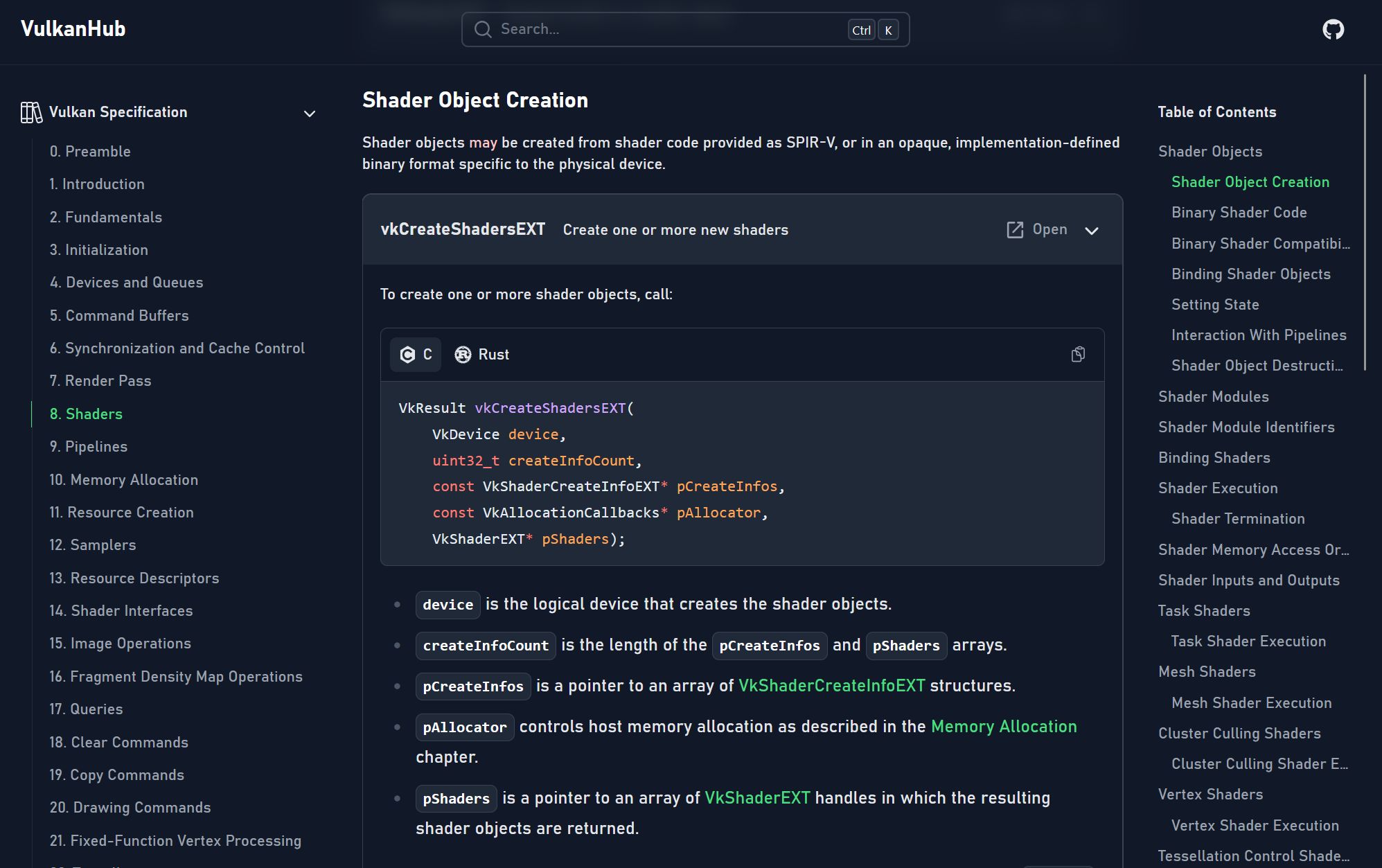Open chapter 7. Render Pass
The width and height of the screenshot is (1382, 868).
pos(100,381)
